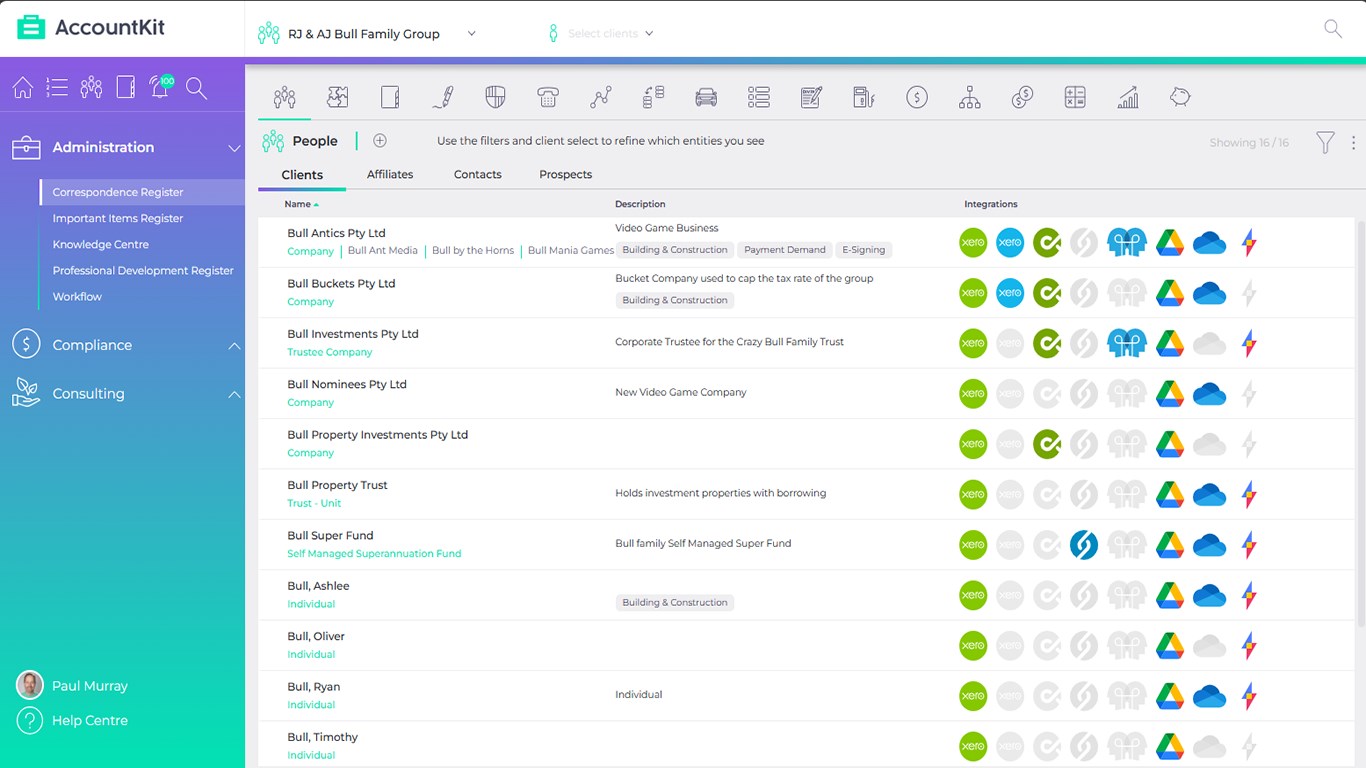Enable blue Xero integration for Bull Nominees

click(1010, 394)
